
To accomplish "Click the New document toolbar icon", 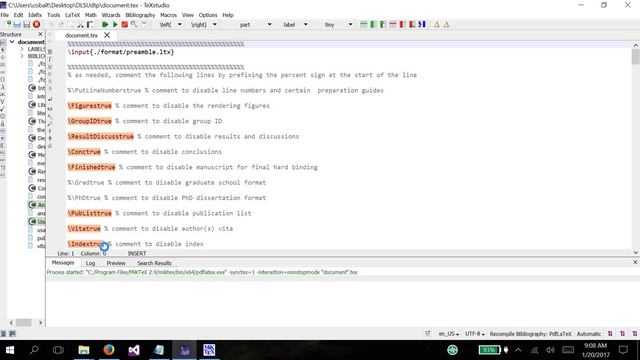I will point(8,24).
